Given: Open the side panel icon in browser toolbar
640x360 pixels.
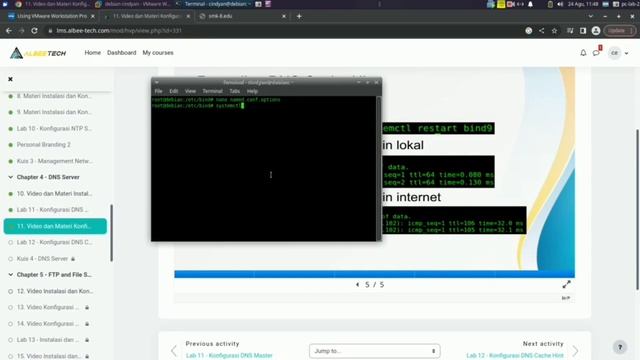Looking at the screenshot, I should click(x=583, y=31).
